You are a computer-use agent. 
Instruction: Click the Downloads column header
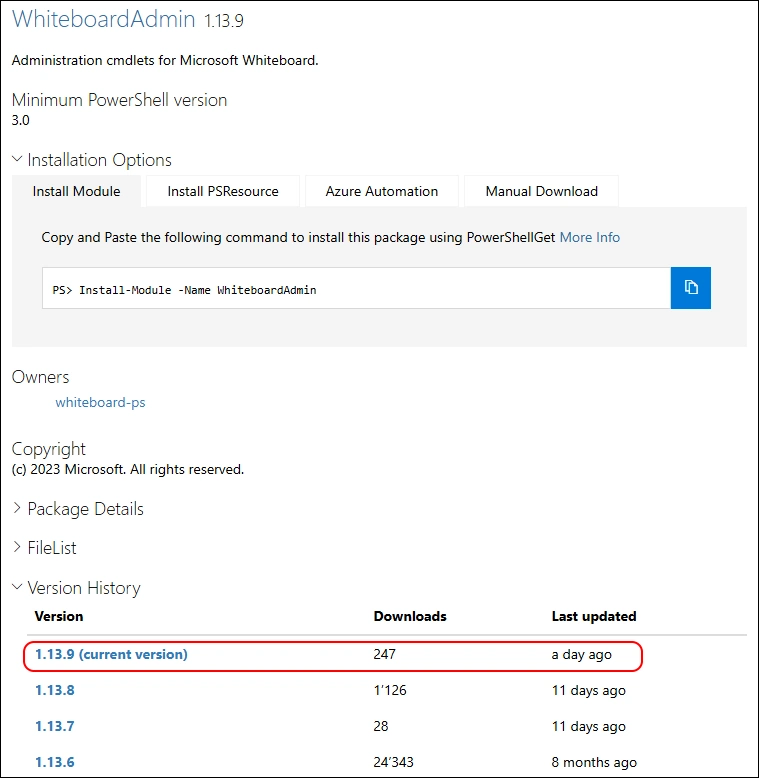[x=410, y=616]
